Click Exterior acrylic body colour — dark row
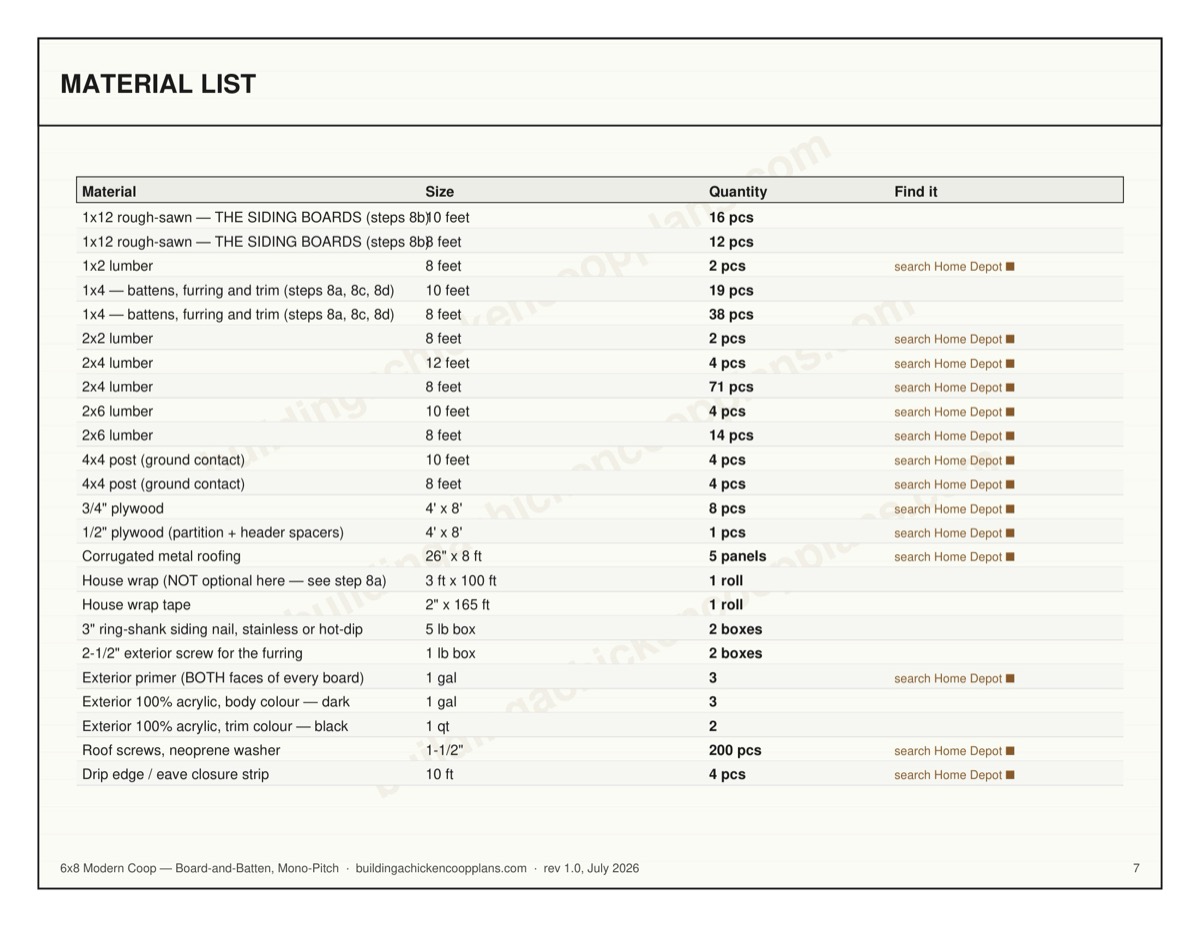The height and width of the screenshot is (927, 1200). 216,701
